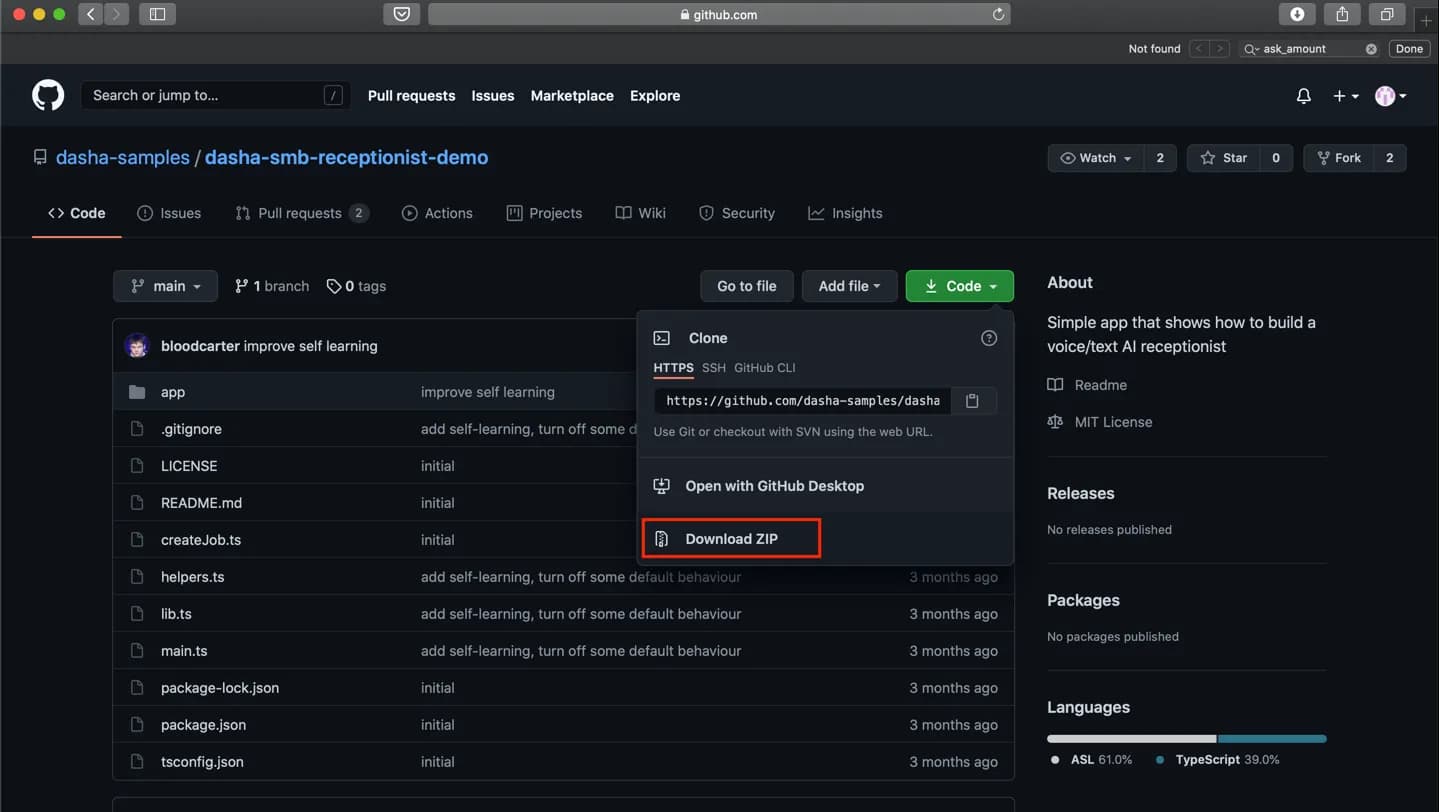Star the repository
The height and width of the screenshot is (812, 1439).
click(1224, 158)
